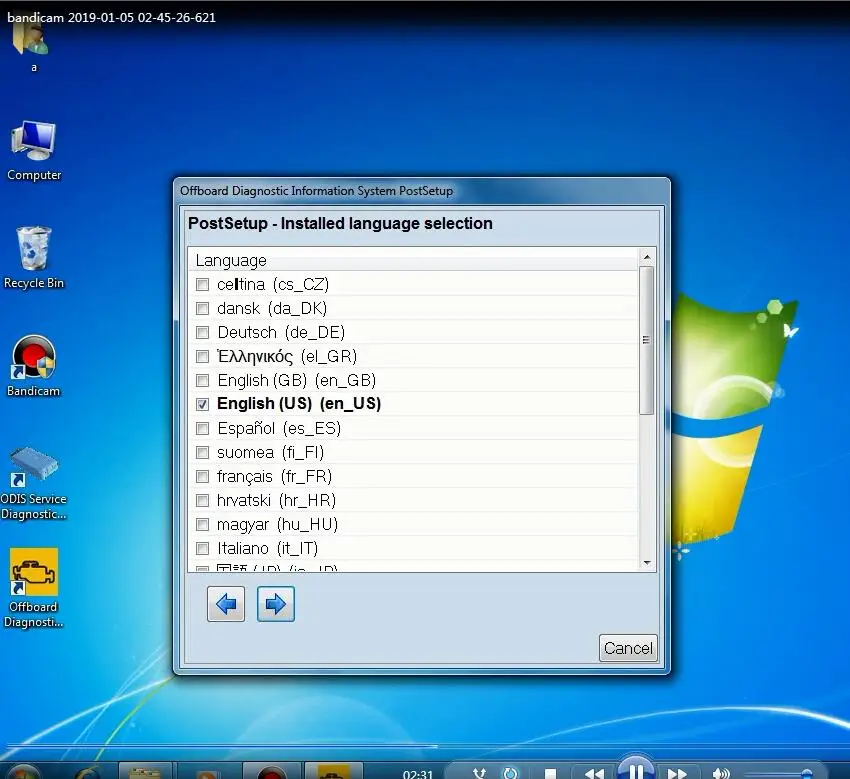850x779 pixels.
Task: Mute the player volume speaker icon
Action: point(720,774)
